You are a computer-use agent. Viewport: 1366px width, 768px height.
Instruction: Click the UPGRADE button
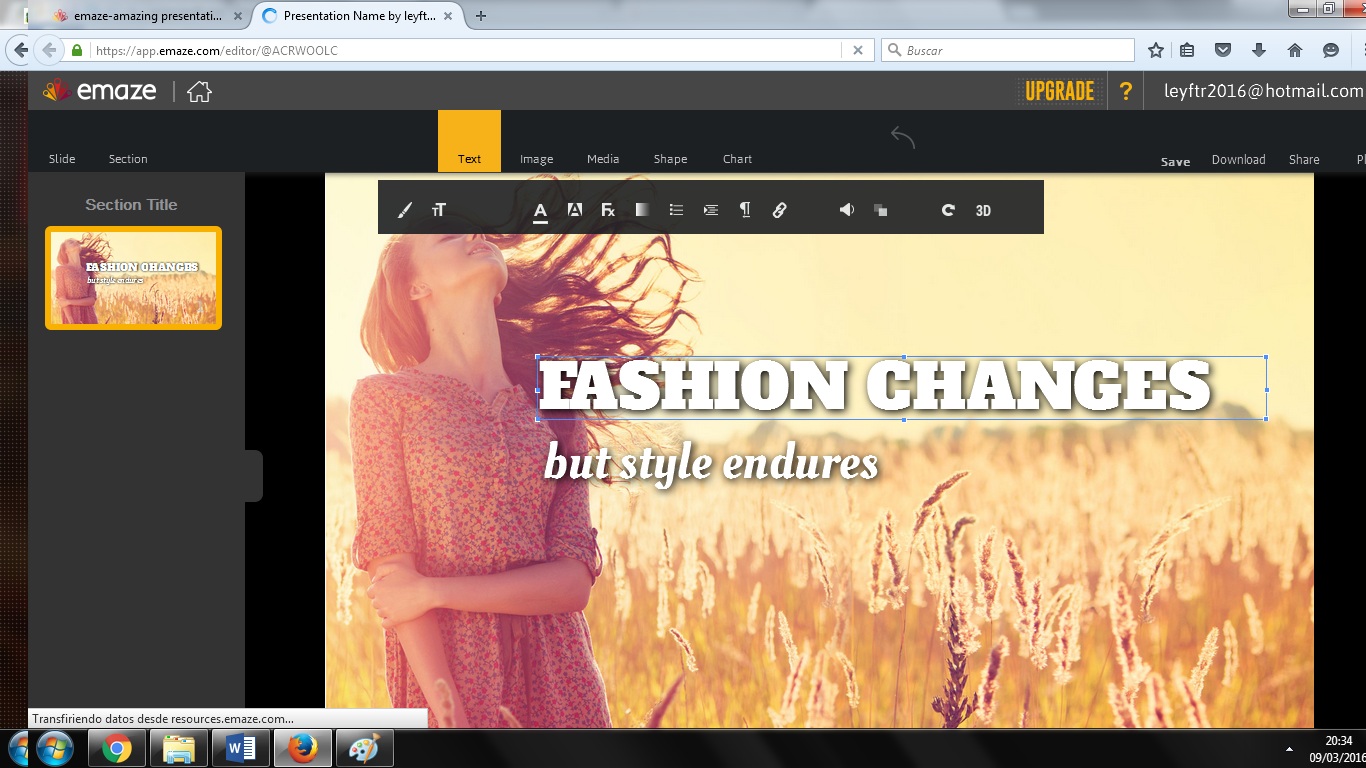pos(1059,91)
